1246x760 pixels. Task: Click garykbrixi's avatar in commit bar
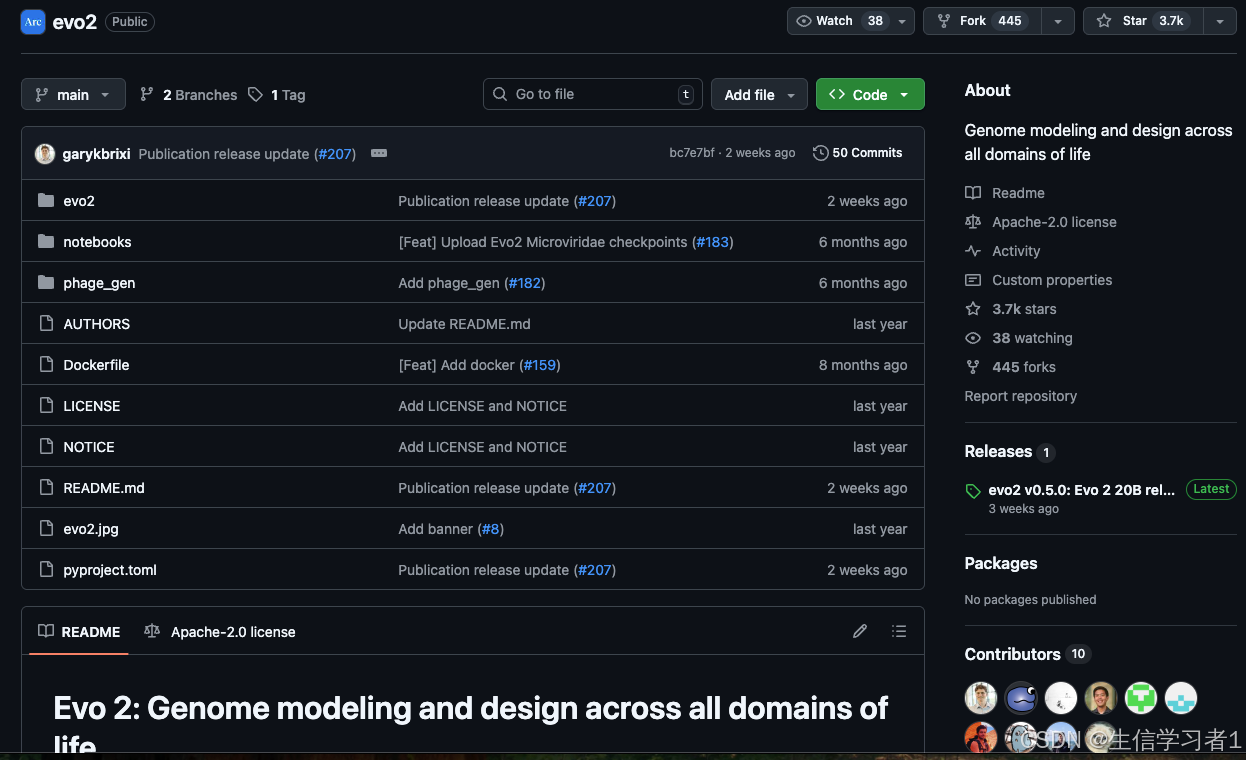[x=45, y=153]
